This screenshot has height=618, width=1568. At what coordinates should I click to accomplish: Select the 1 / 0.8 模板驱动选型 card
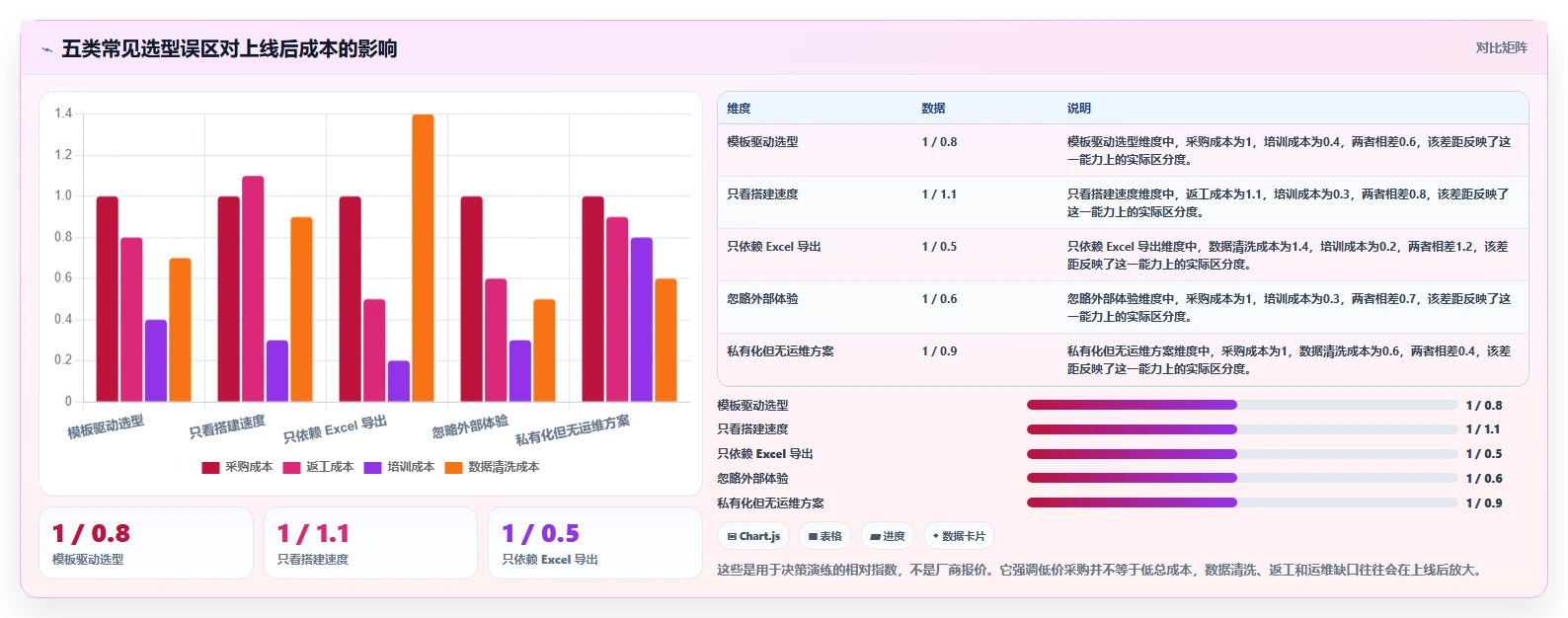[146, 543]
